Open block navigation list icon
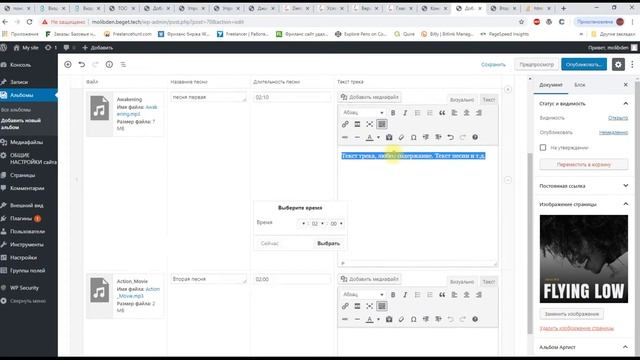This screenshot has height=360, width=640. 123,64
